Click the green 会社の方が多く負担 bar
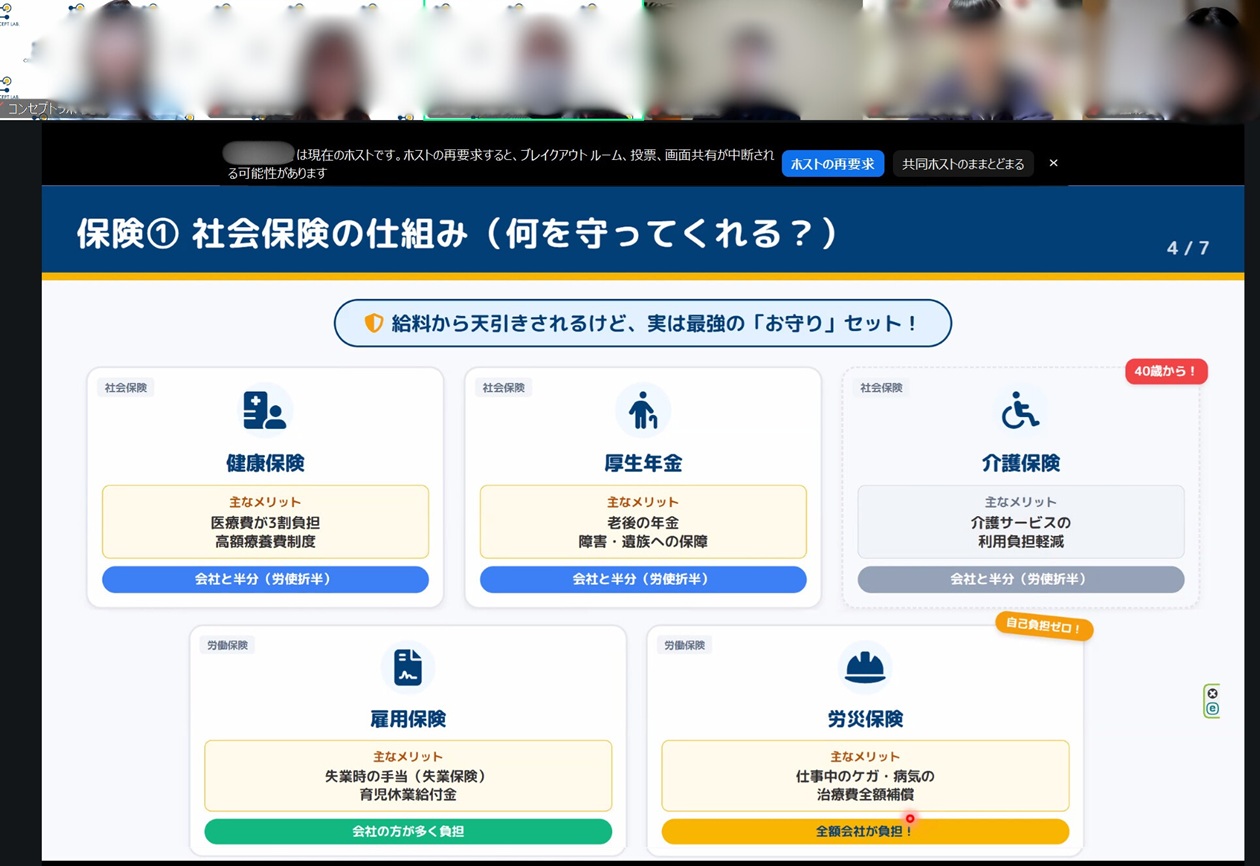Screen dimensions: 1260x866 408,831
